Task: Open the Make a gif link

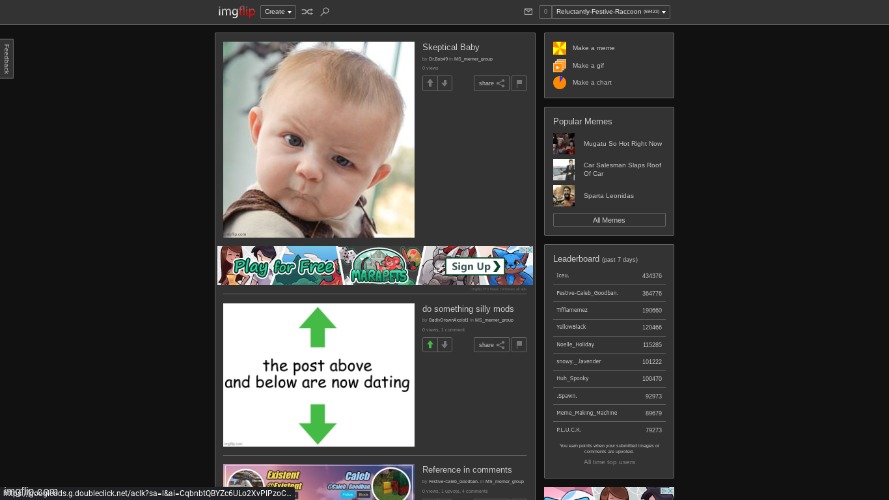Action: pyautogui.click(x=588, y=66)
